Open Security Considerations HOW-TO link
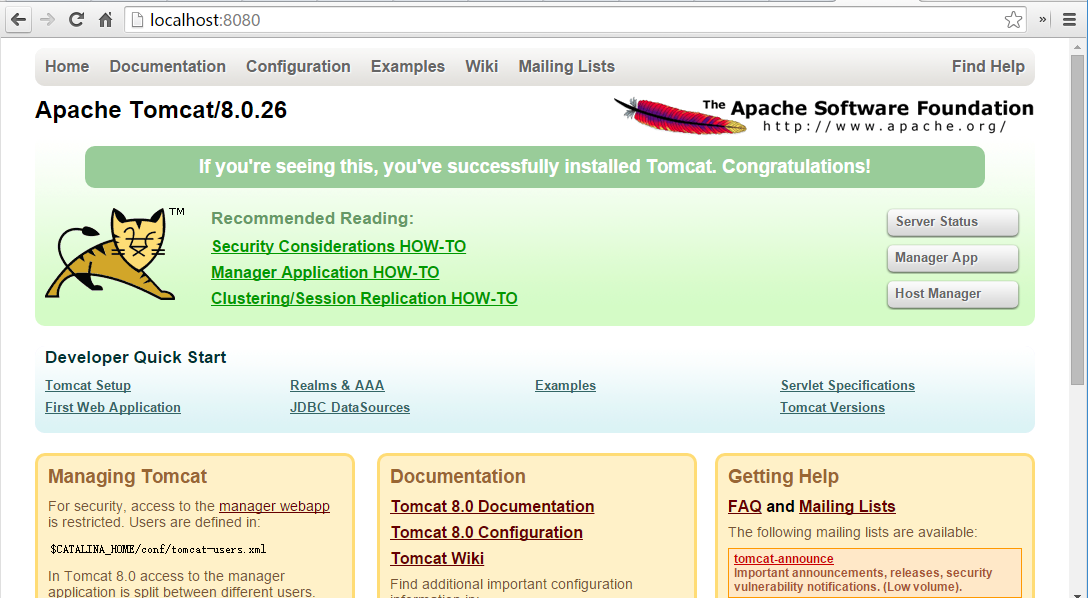Viewport: 1088px width, 598px height. (x=339, y=246)
